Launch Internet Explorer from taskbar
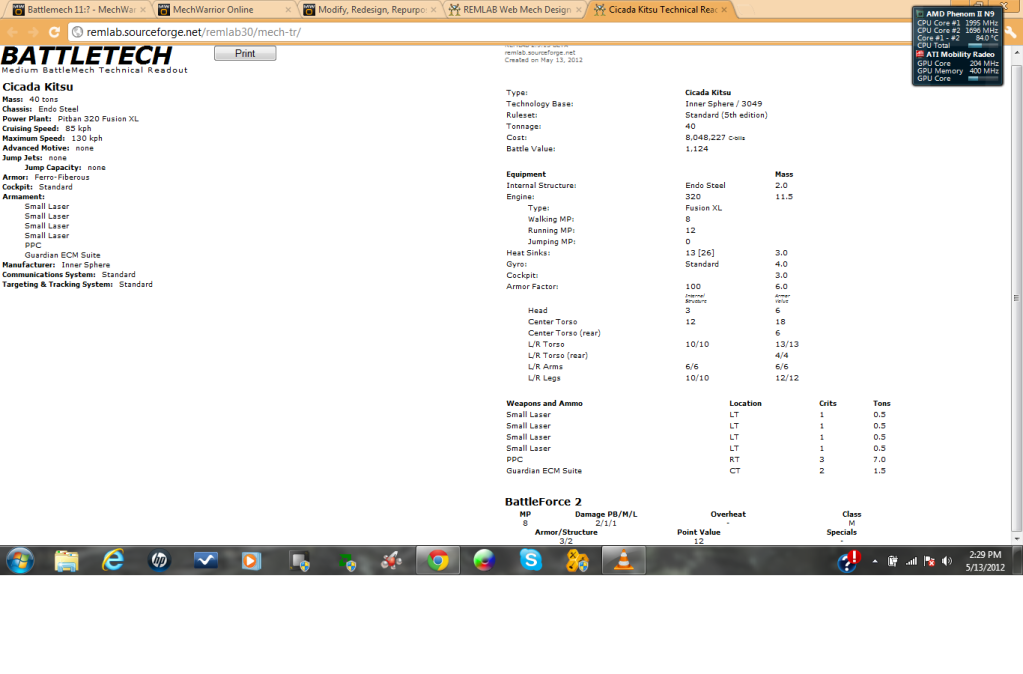Viewport: 1023px width, 674px height. pyautogui.click(x=113, y=560)
